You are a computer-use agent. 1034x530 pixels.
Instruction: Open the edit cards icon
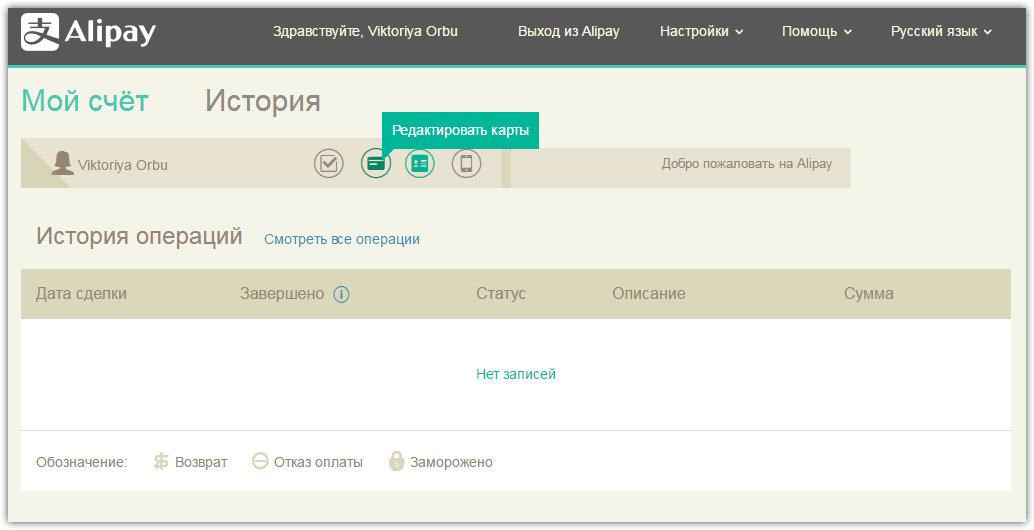pos(376,163)
